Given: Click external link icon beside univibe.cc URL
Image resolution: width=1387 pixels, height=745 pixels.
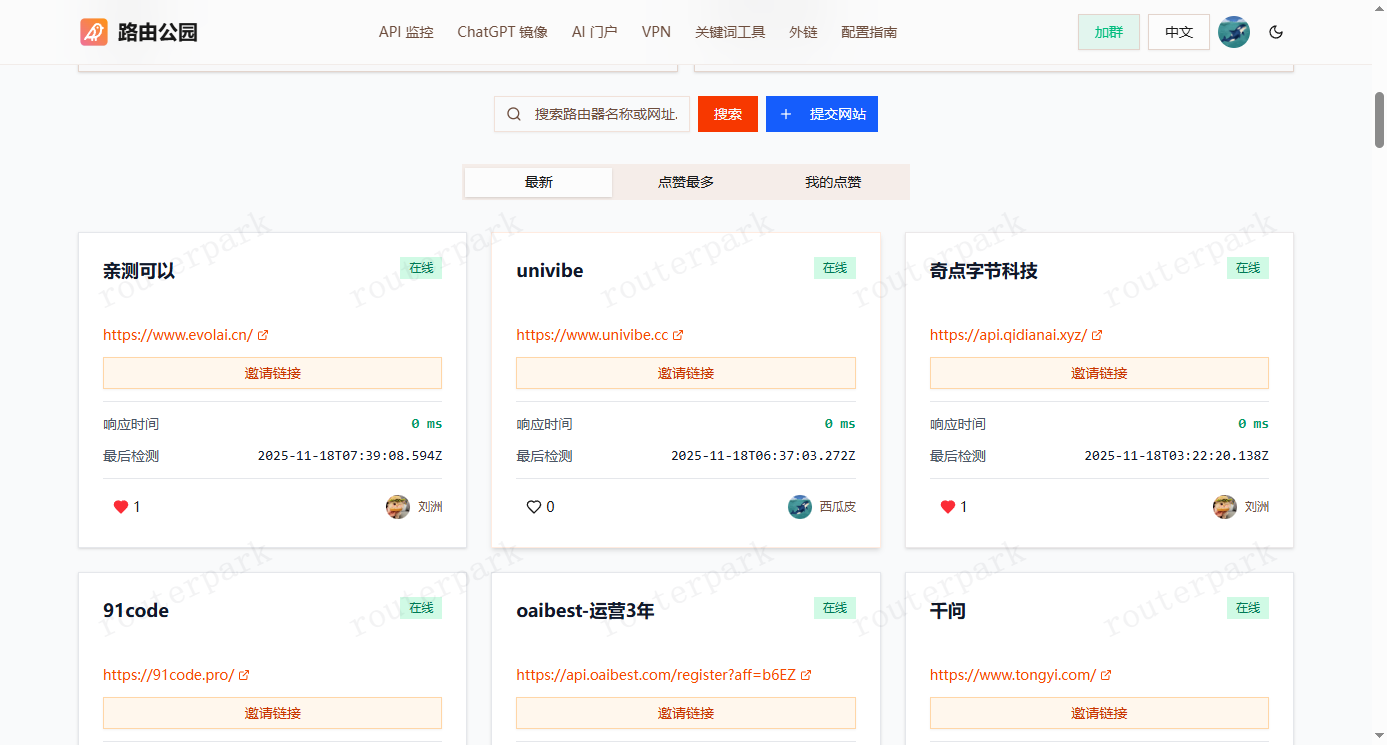Looking at the screenshot, I should point(678,335).
